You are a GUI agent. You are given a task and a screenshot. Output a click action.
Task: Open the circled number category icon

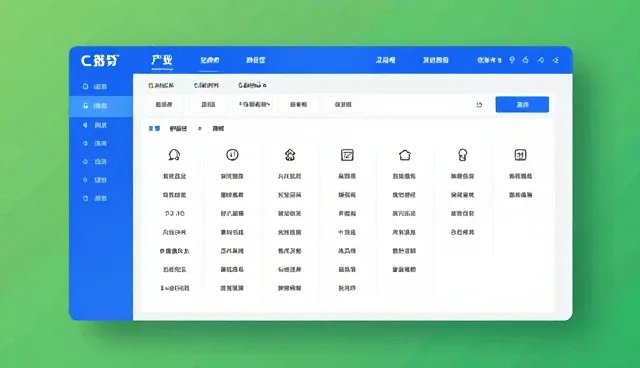pyautogui.click(x=232, y=155)
